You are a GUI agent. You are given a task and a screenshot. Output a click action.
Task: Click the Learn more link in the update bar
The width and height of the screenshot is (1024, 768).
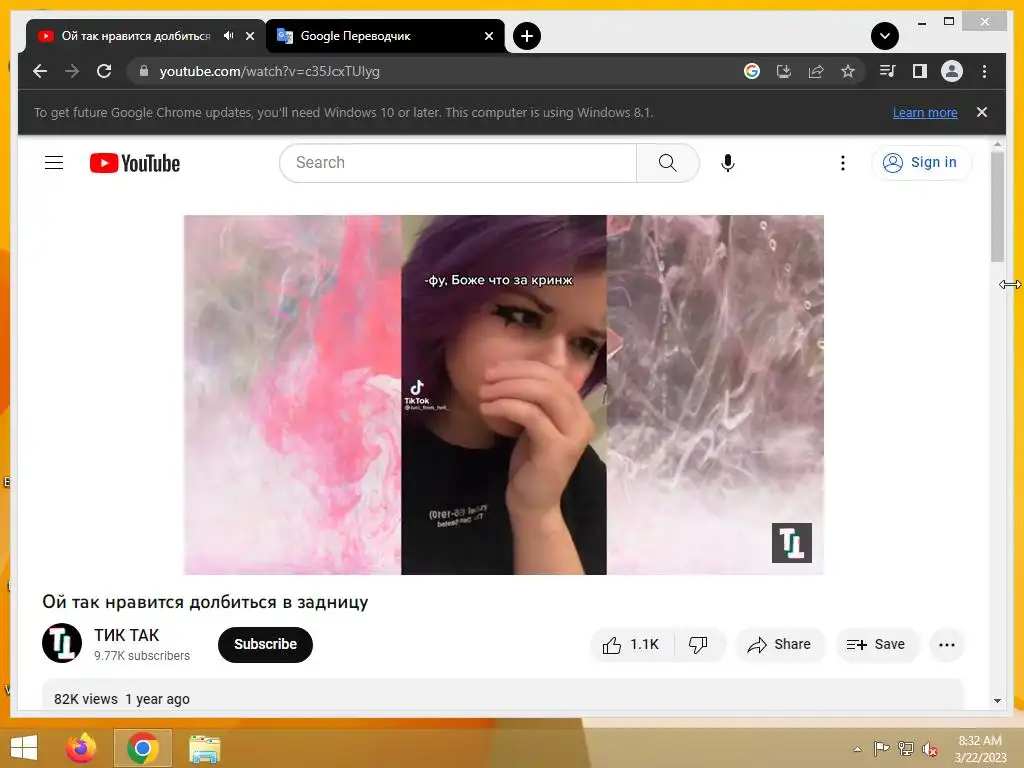point(925,112)
